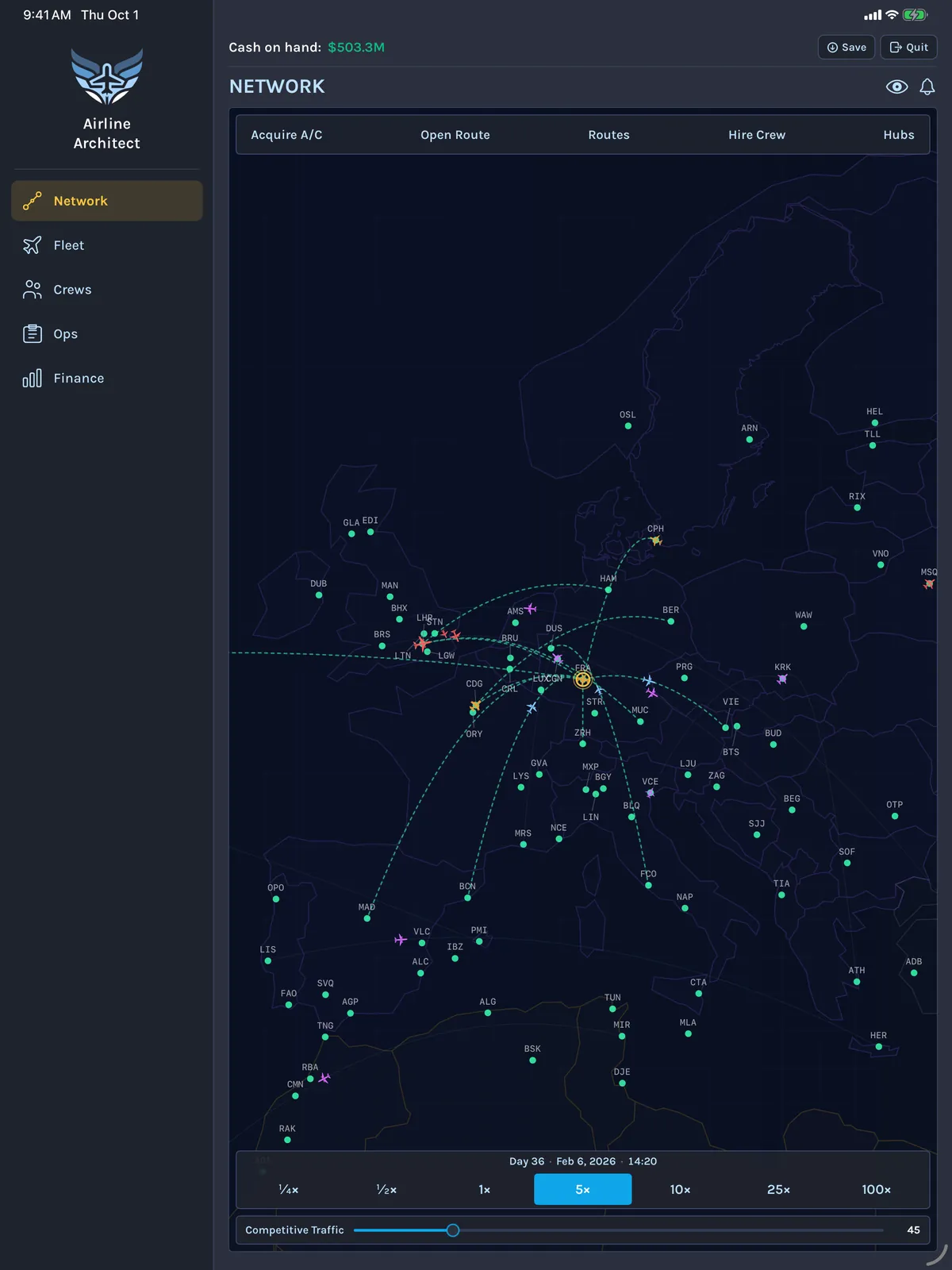952x1270 pixels.
Task: Open the Ops section
Action: point(107,334)
